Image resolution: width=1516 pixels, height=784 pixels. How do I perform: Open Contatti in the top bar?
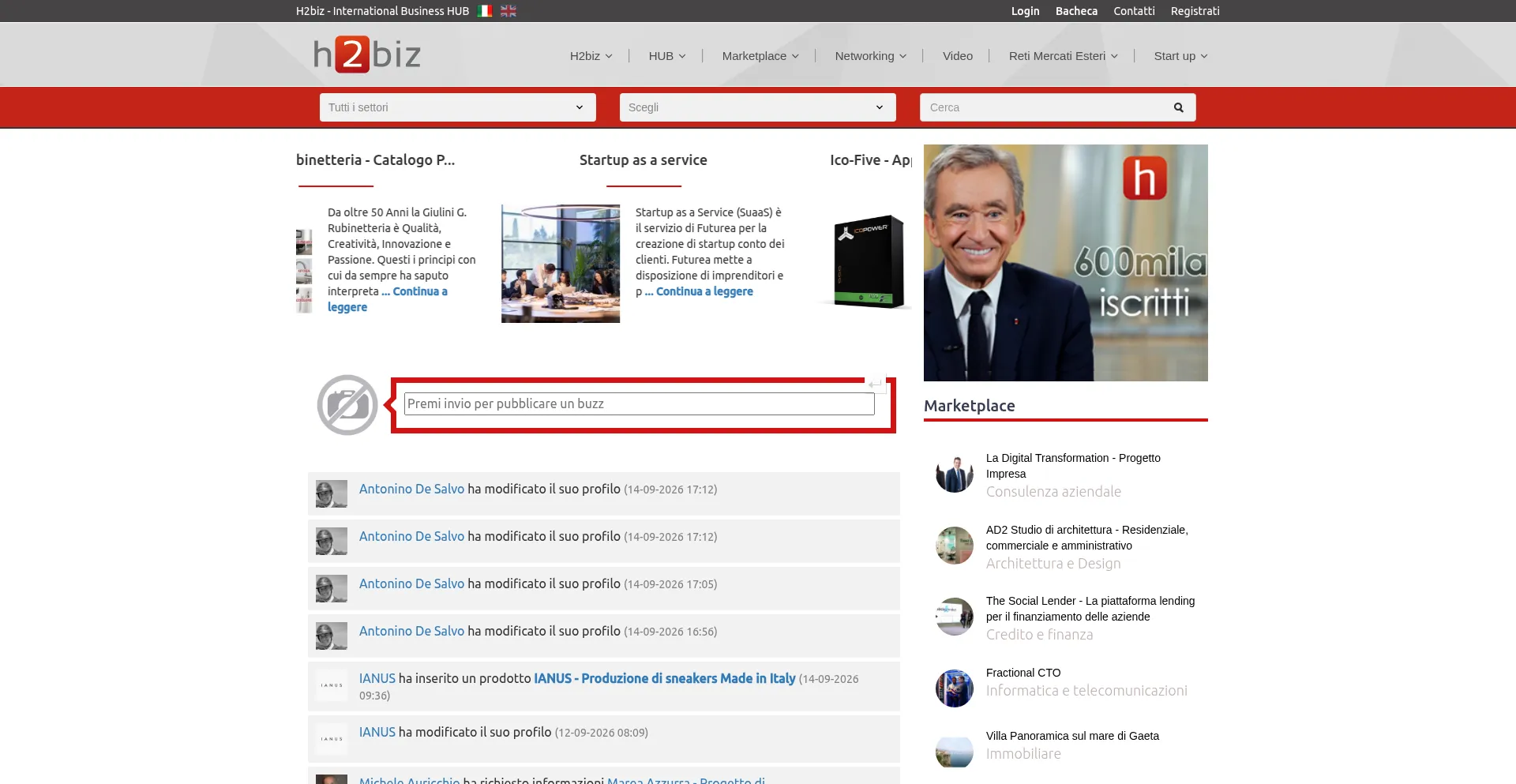click(1134, 11)
